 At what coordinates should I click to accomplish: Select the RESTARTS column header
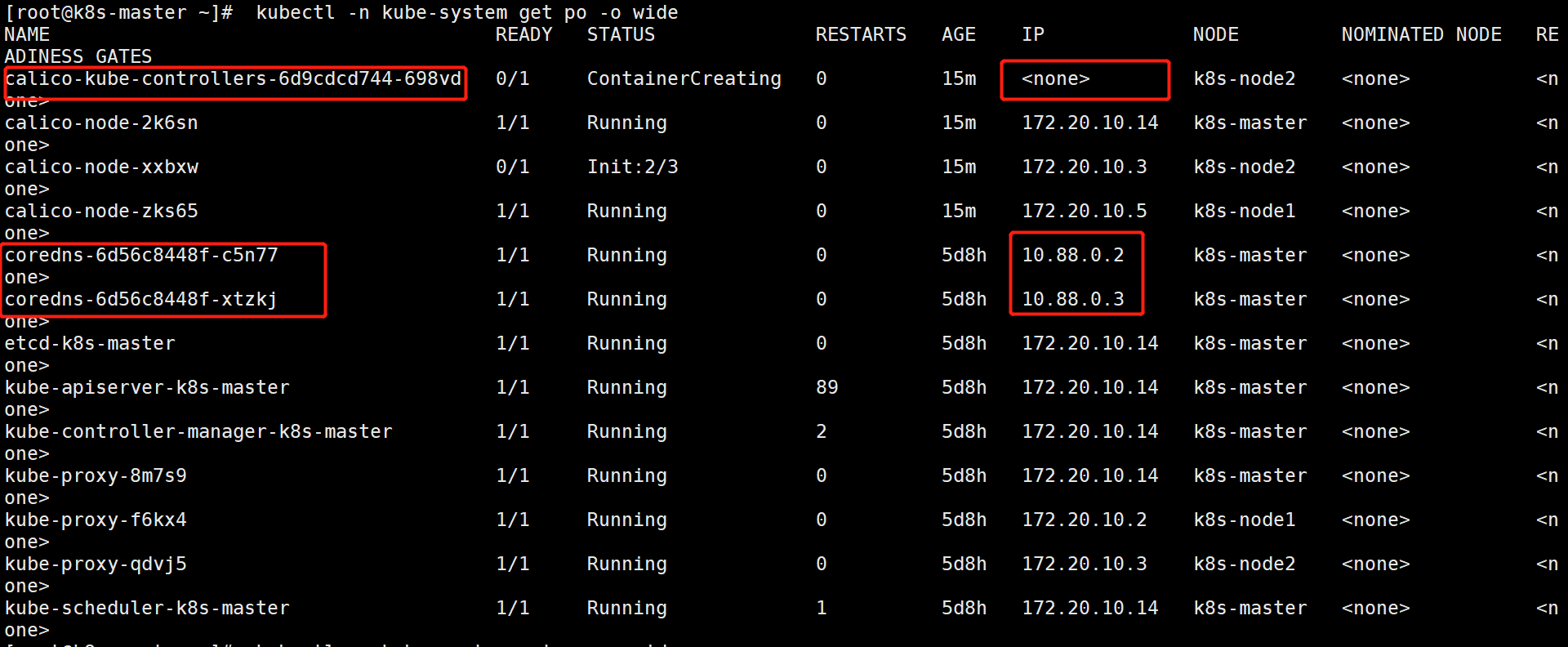(x=861, y=34)
